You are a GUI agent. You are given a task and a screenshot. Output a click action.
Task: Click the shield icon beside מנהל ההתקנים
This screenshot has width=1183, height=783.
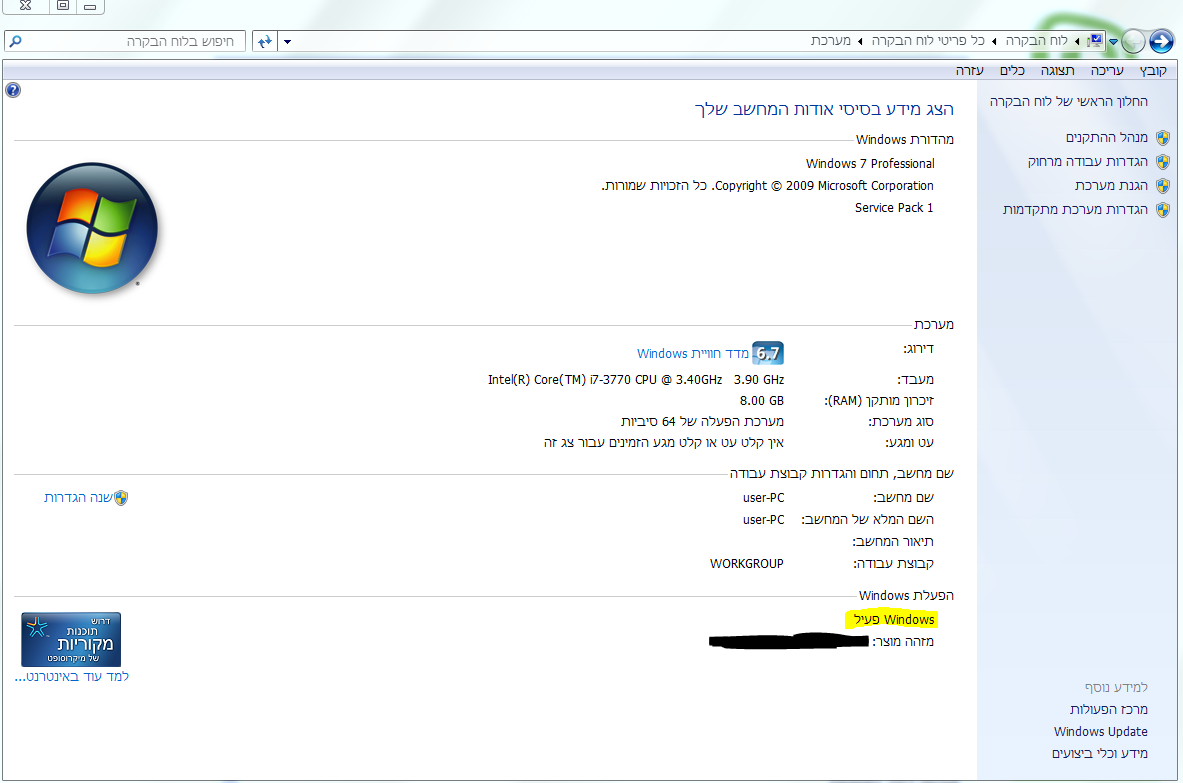pos(1163,138)
